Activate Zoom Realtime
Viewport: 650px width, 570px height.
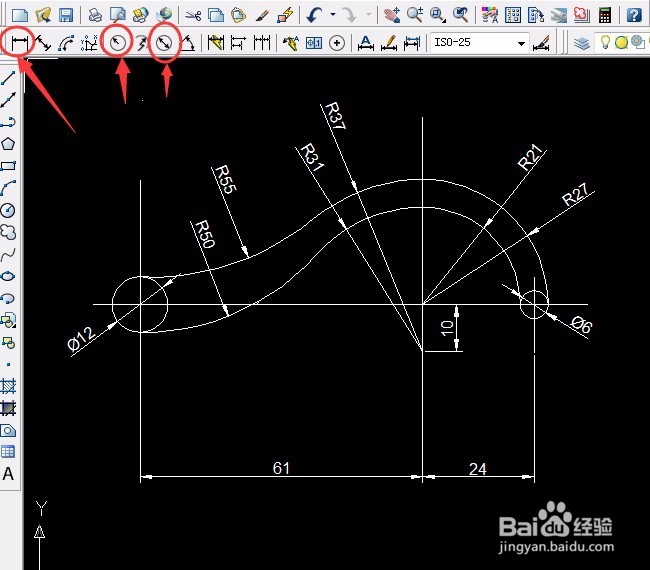[x=415, y=15]
